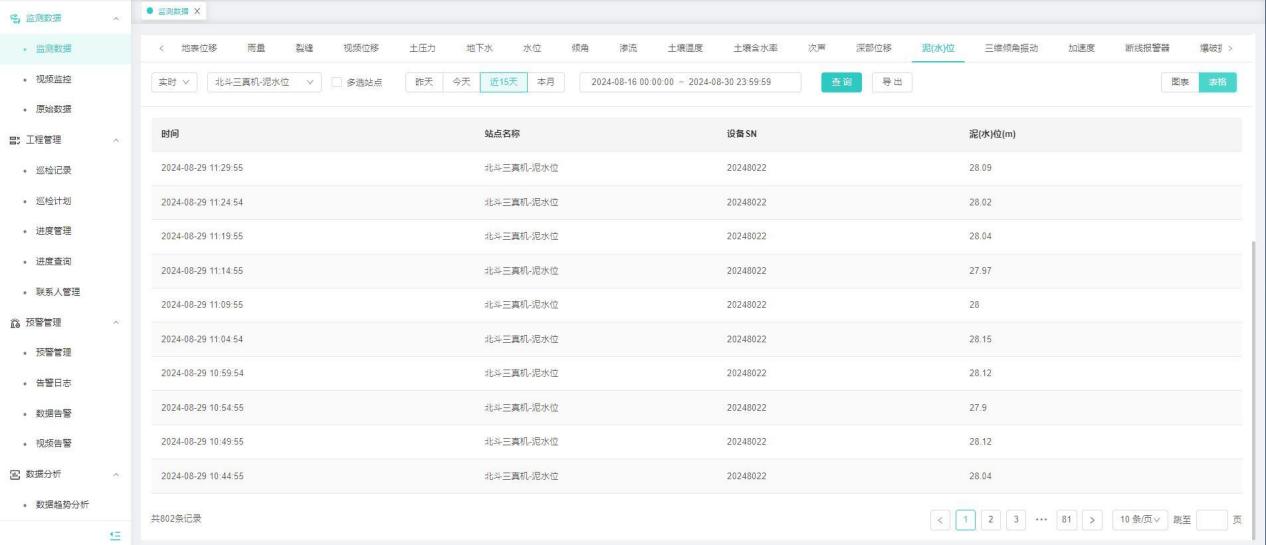Click the 工程管理 group icon

tap(12, 140)
